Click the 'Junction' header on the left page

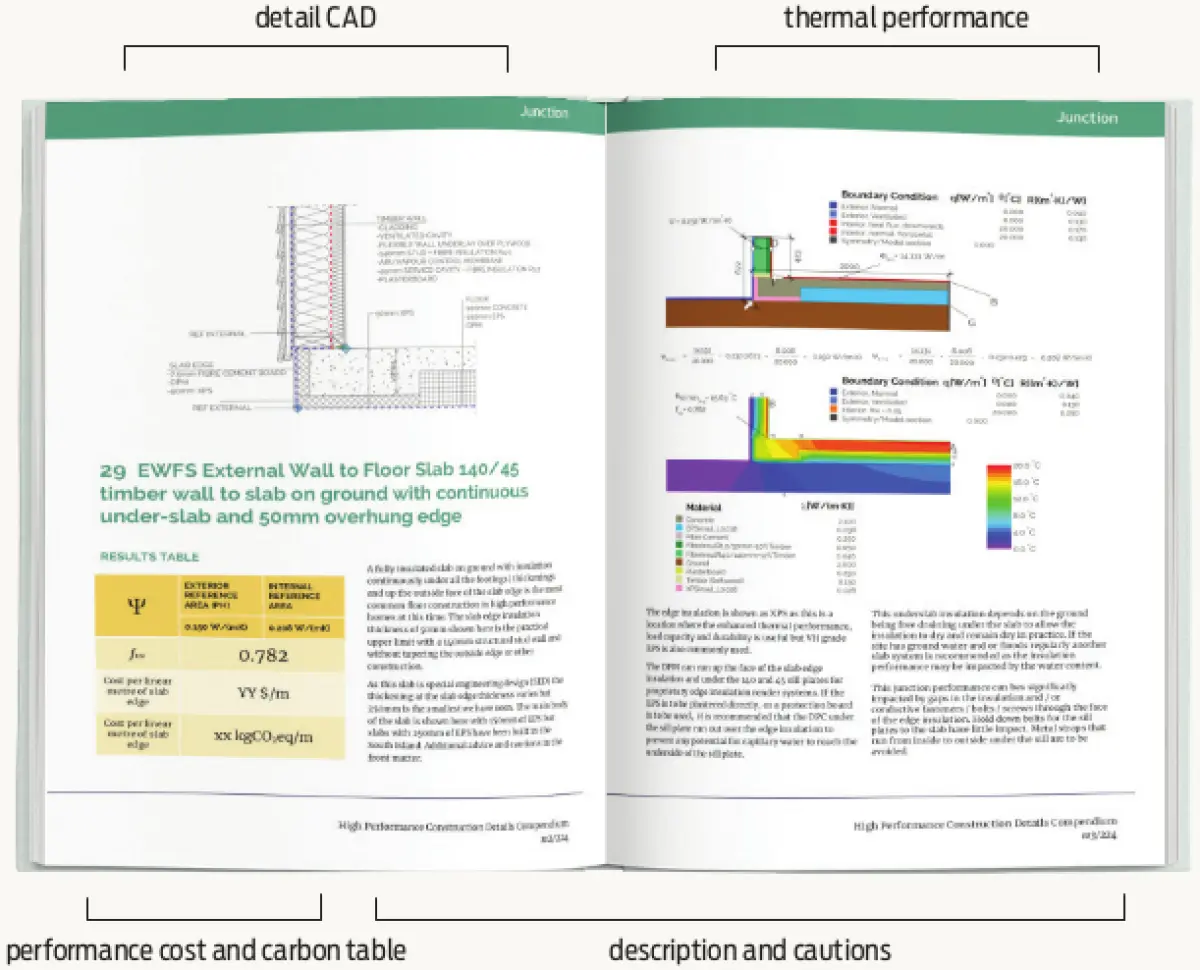tap(544, 113)
